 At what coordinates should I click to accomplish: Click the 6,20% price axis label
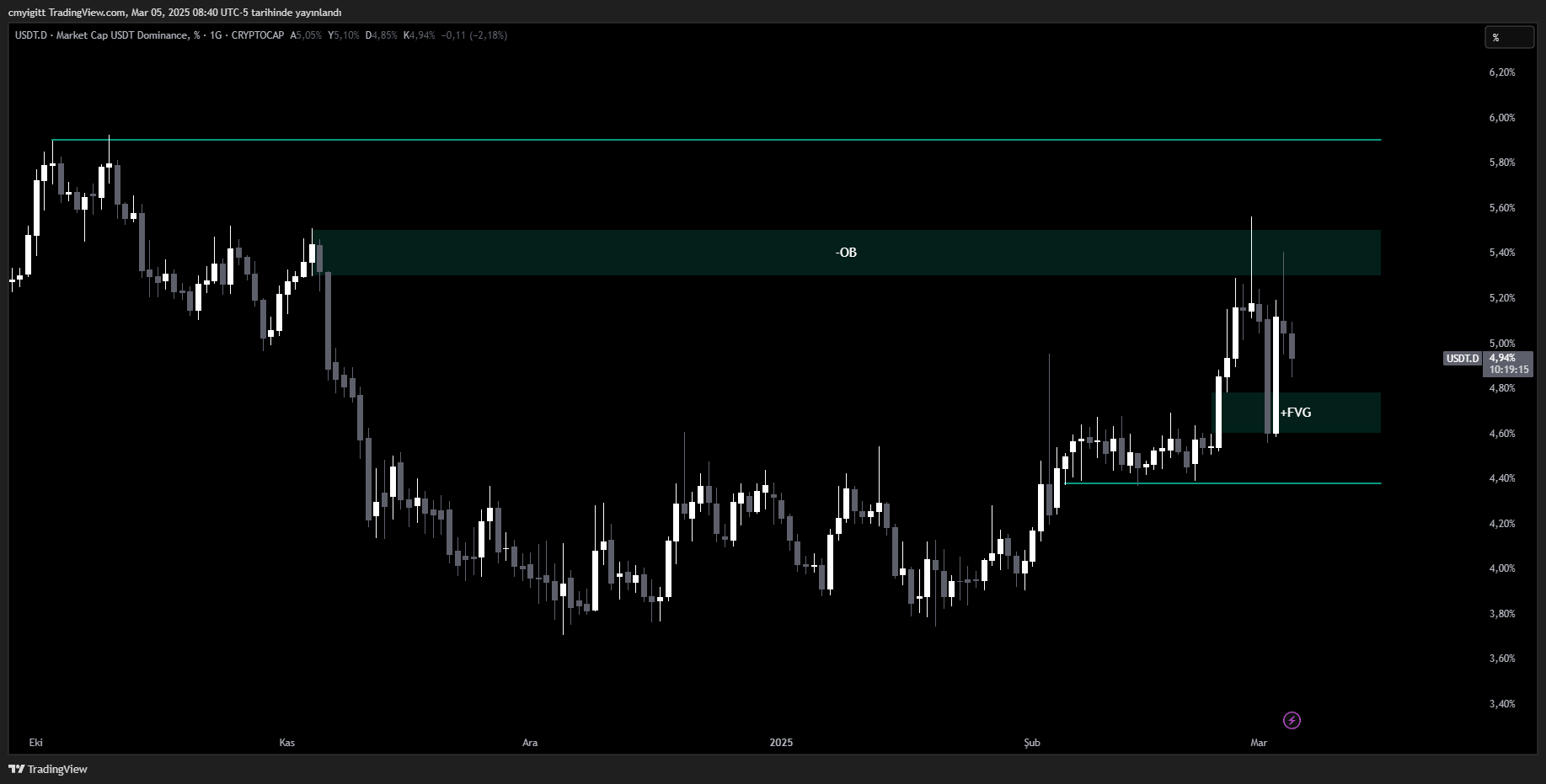[1502, 72]
